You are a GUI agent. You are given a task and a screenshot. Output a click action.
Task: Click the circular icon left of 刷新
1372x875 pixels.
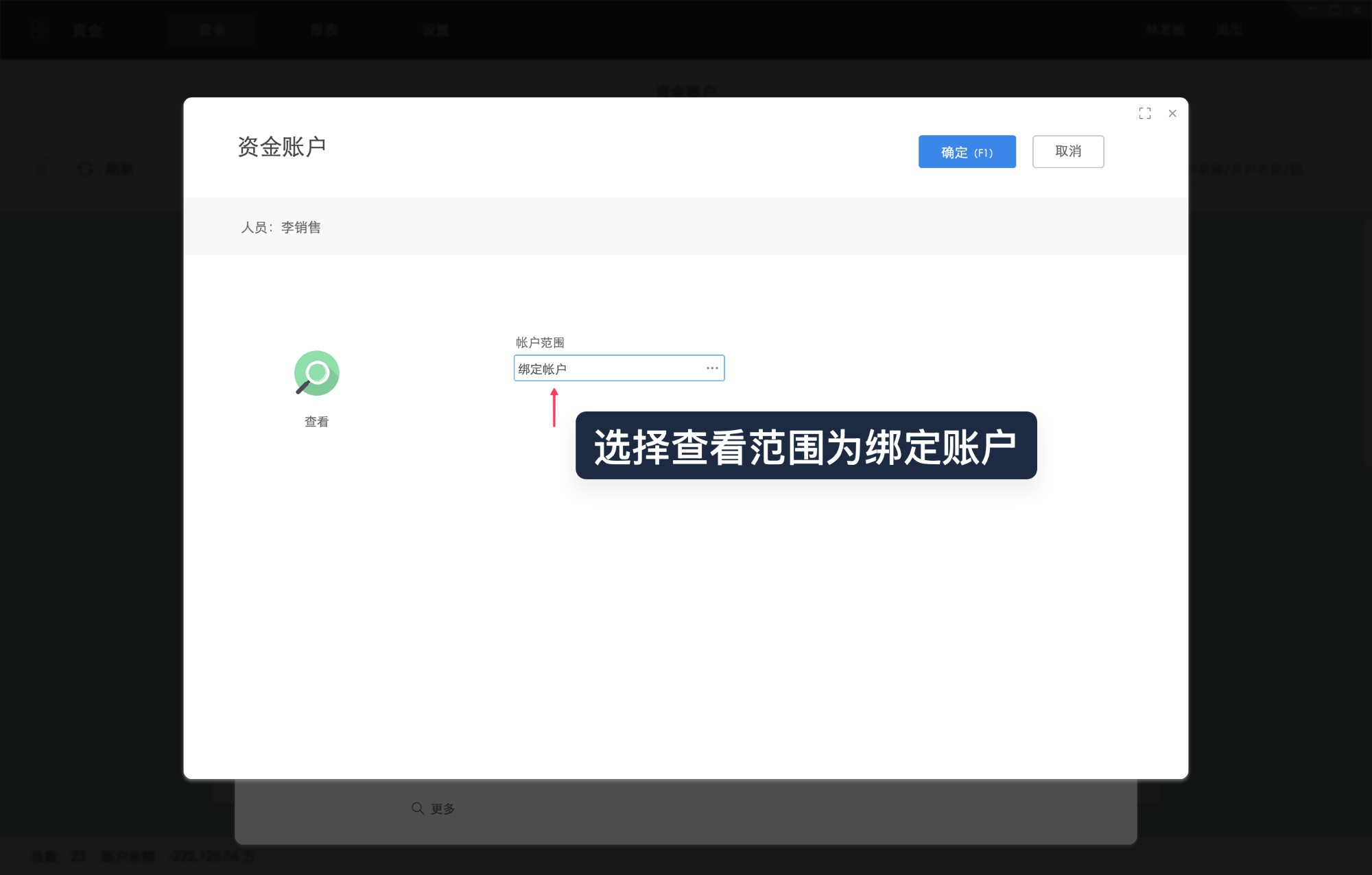[x=41, y=169]
